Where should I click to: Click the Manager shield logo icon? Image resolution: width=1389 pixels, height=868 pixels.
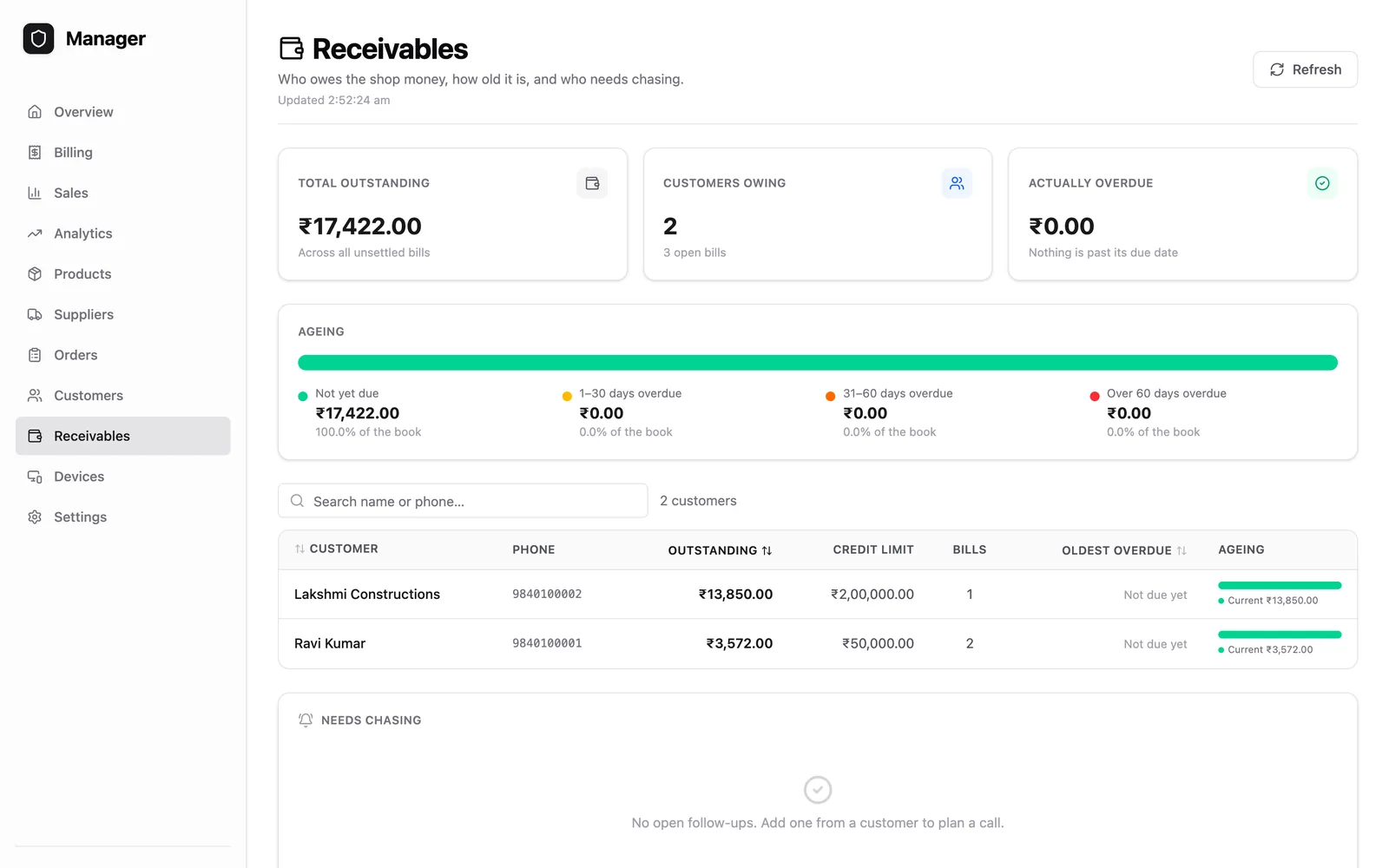[38, 38]
